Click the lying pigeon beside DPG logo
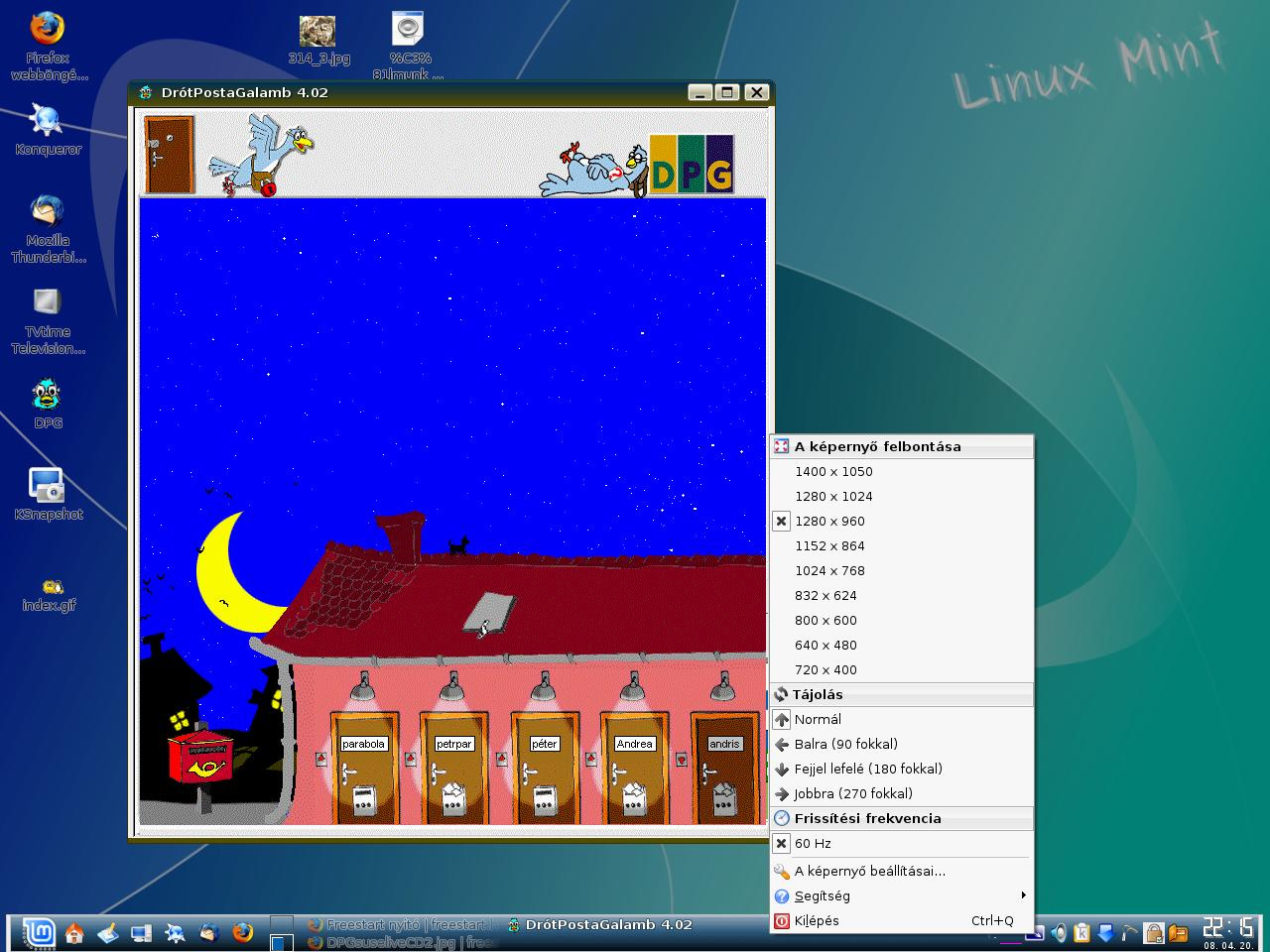 pyautogui.click(x=593, y=169)
